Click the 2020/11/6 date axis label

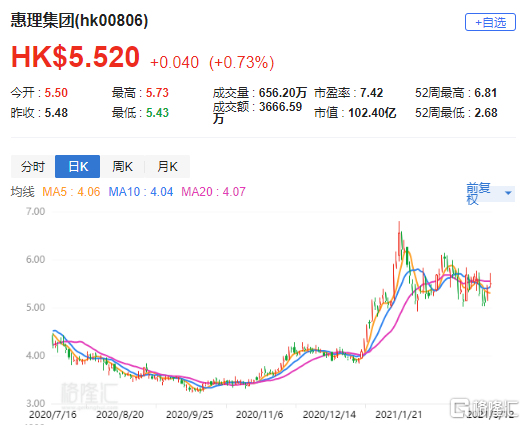pos(259,415)
